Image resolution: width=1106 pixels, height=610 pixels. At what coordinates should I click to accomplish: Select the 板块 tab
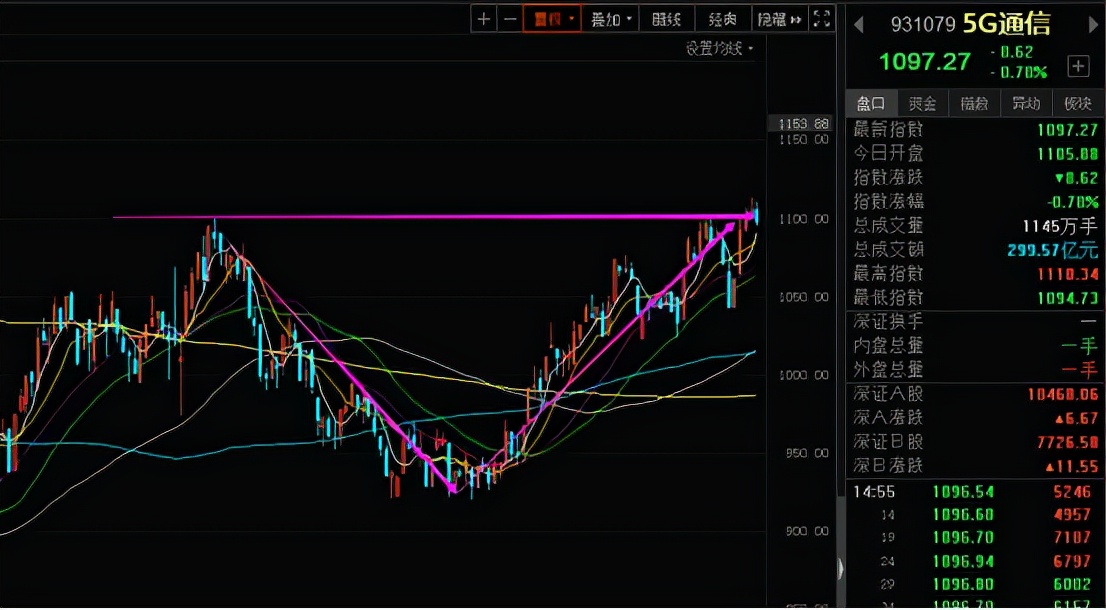pos(1077,103)
